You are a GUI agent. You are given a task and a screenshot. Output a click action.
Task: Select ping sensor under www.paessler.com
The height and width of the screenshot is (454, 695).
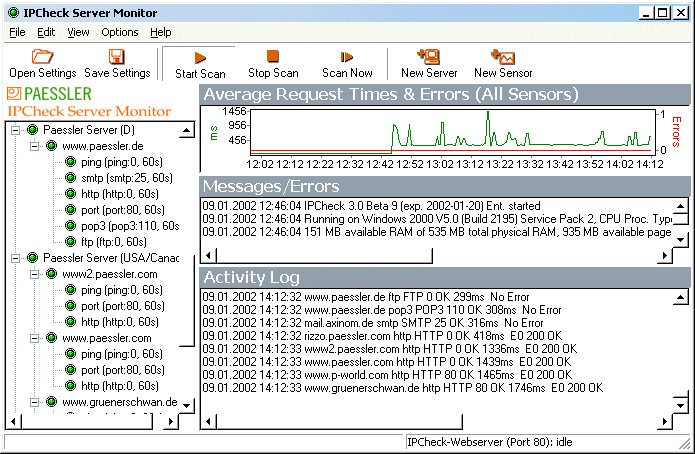[122, 354]
